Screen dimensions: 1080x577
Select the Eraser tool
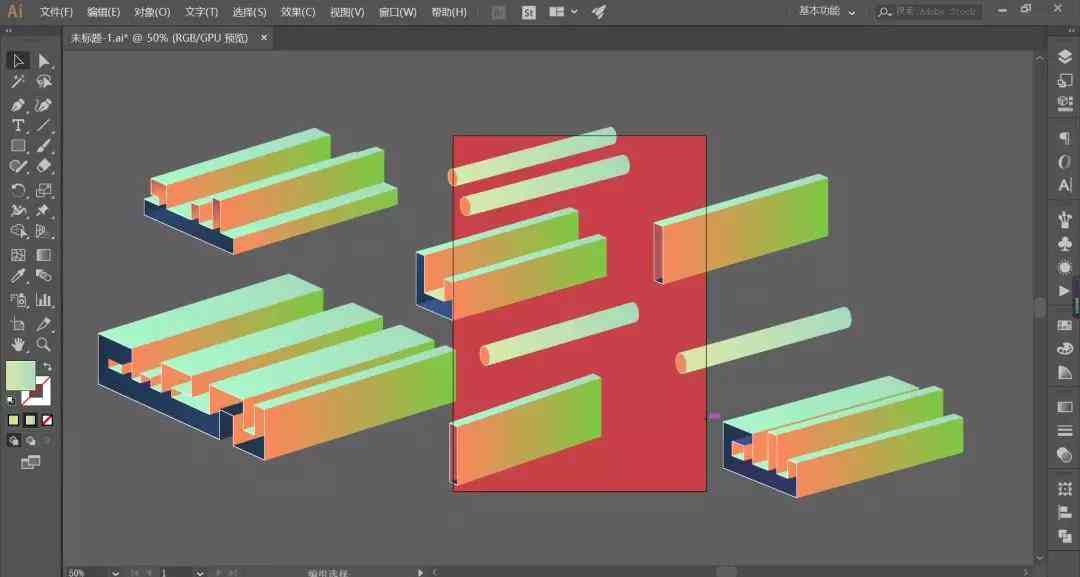click(x=43, y=166)
